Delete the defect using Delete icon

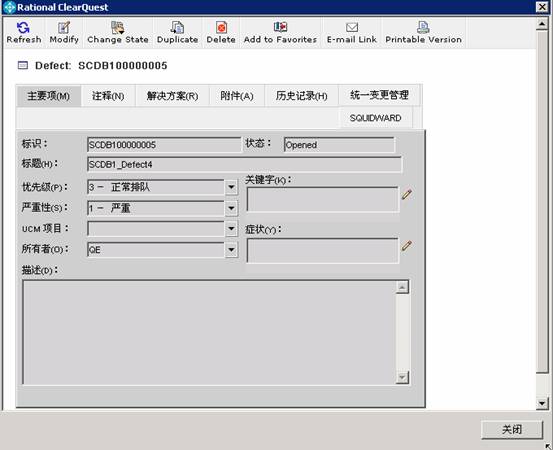(221, 28)
